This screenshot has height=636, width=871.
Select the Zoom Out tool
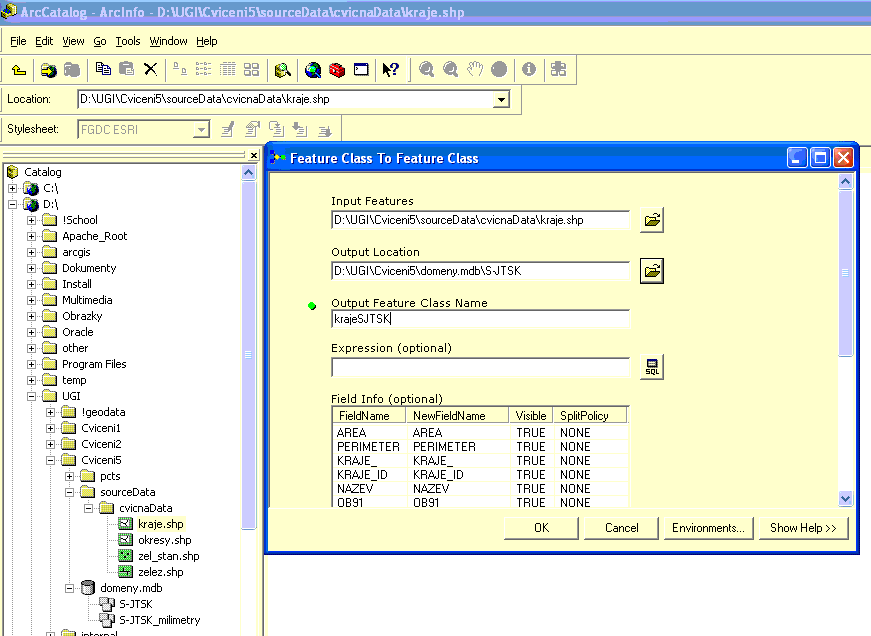pyautogui.click(x=450, y=69)
